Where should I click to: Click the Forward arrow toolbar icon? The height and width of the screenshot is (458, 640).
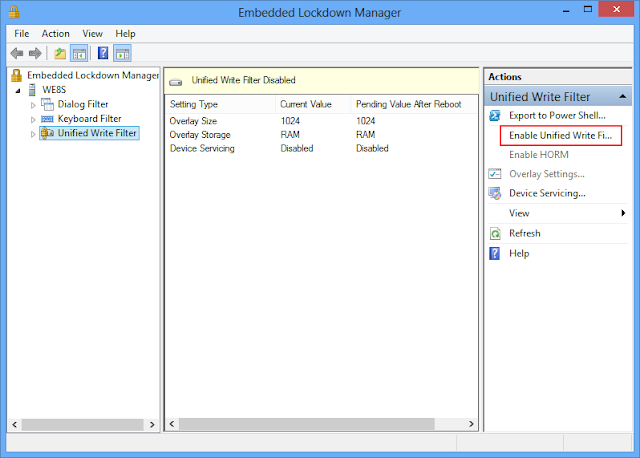[x=35, y=53]
